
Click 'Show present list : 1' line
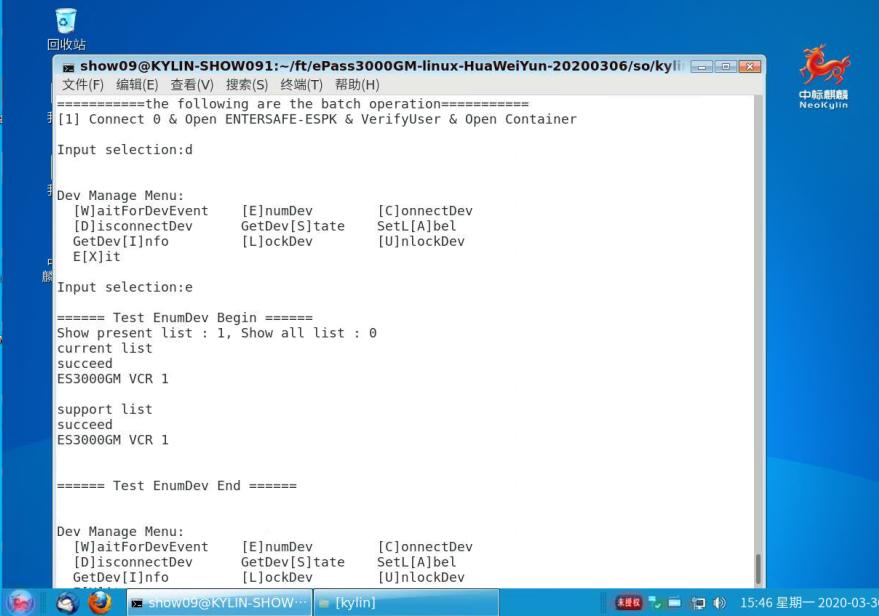tap(216, 333)
